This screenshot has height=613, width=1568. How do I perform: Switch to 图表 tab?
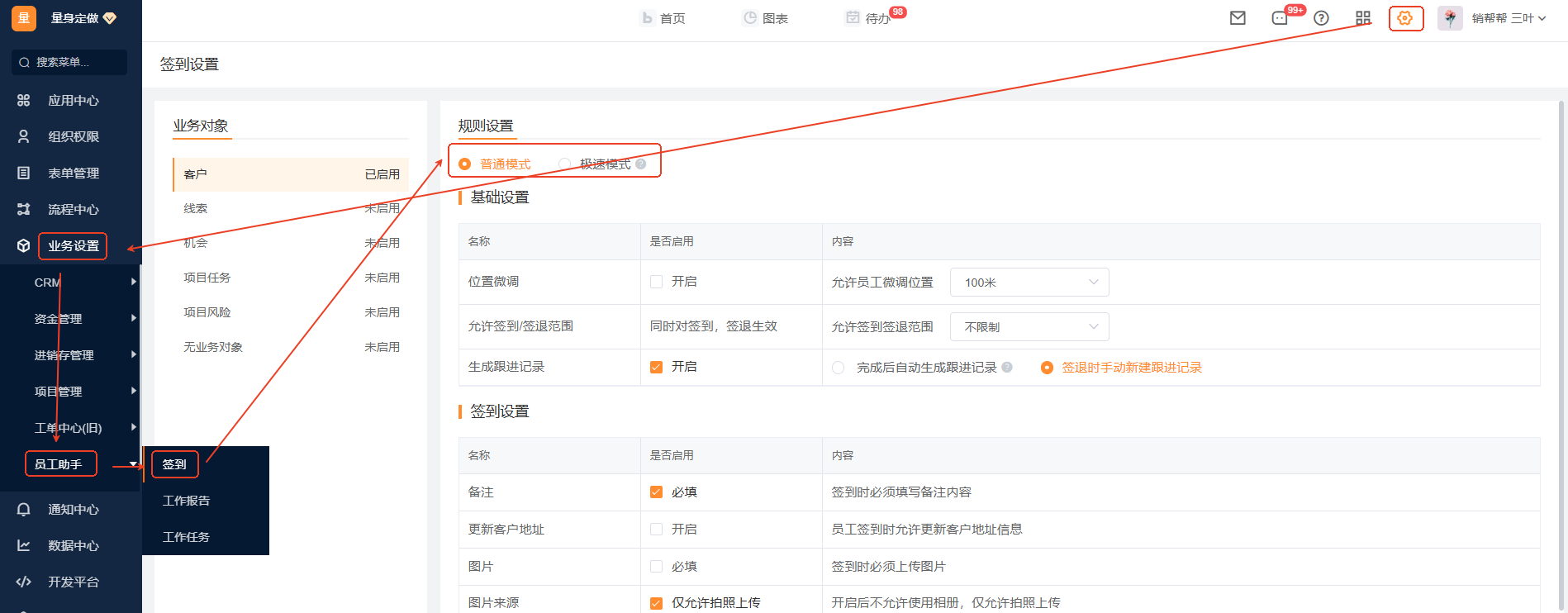pyautogui.click(x=765, y=18)
